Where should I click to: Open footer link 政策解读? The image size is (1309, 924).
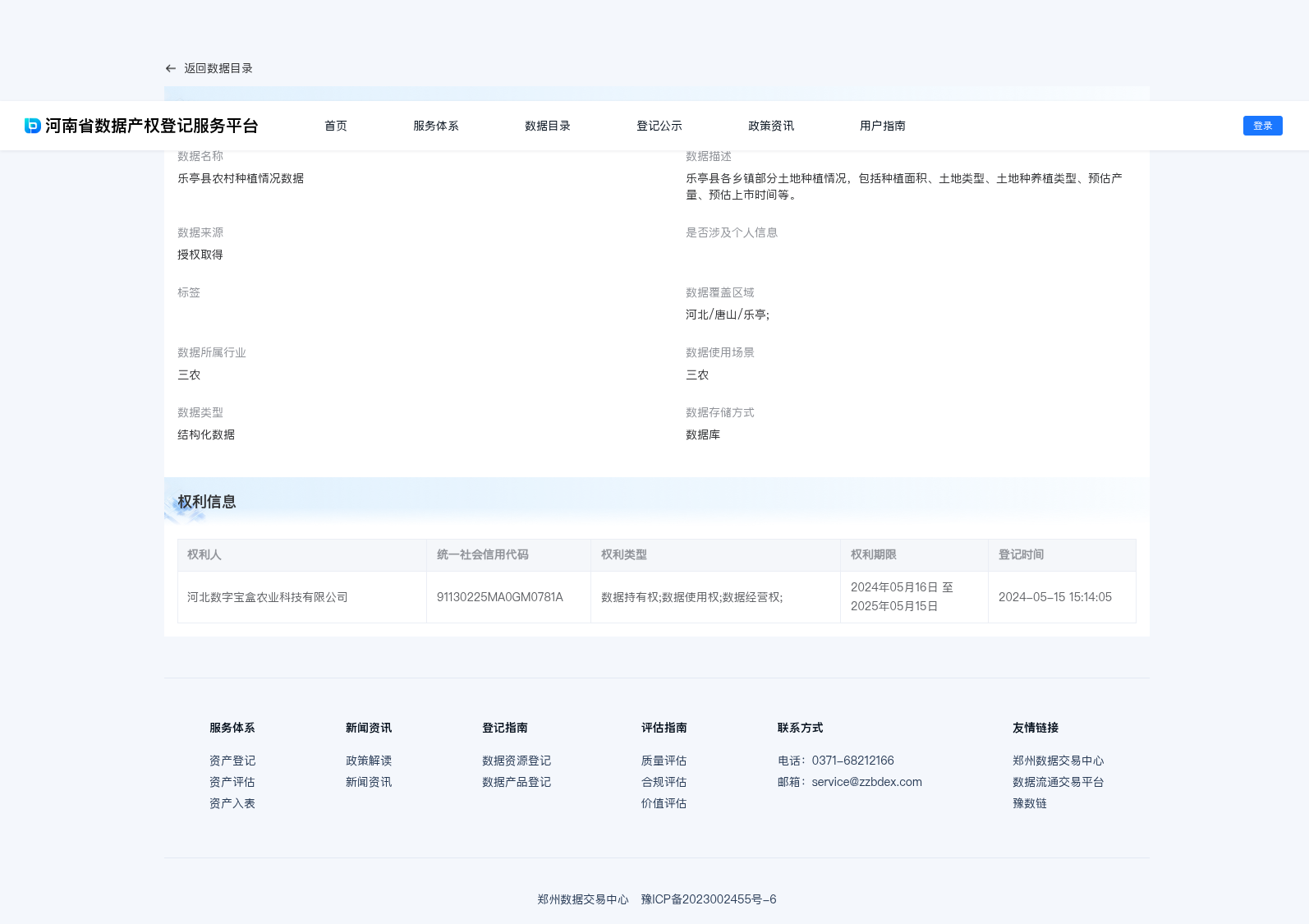click(369, 761)
